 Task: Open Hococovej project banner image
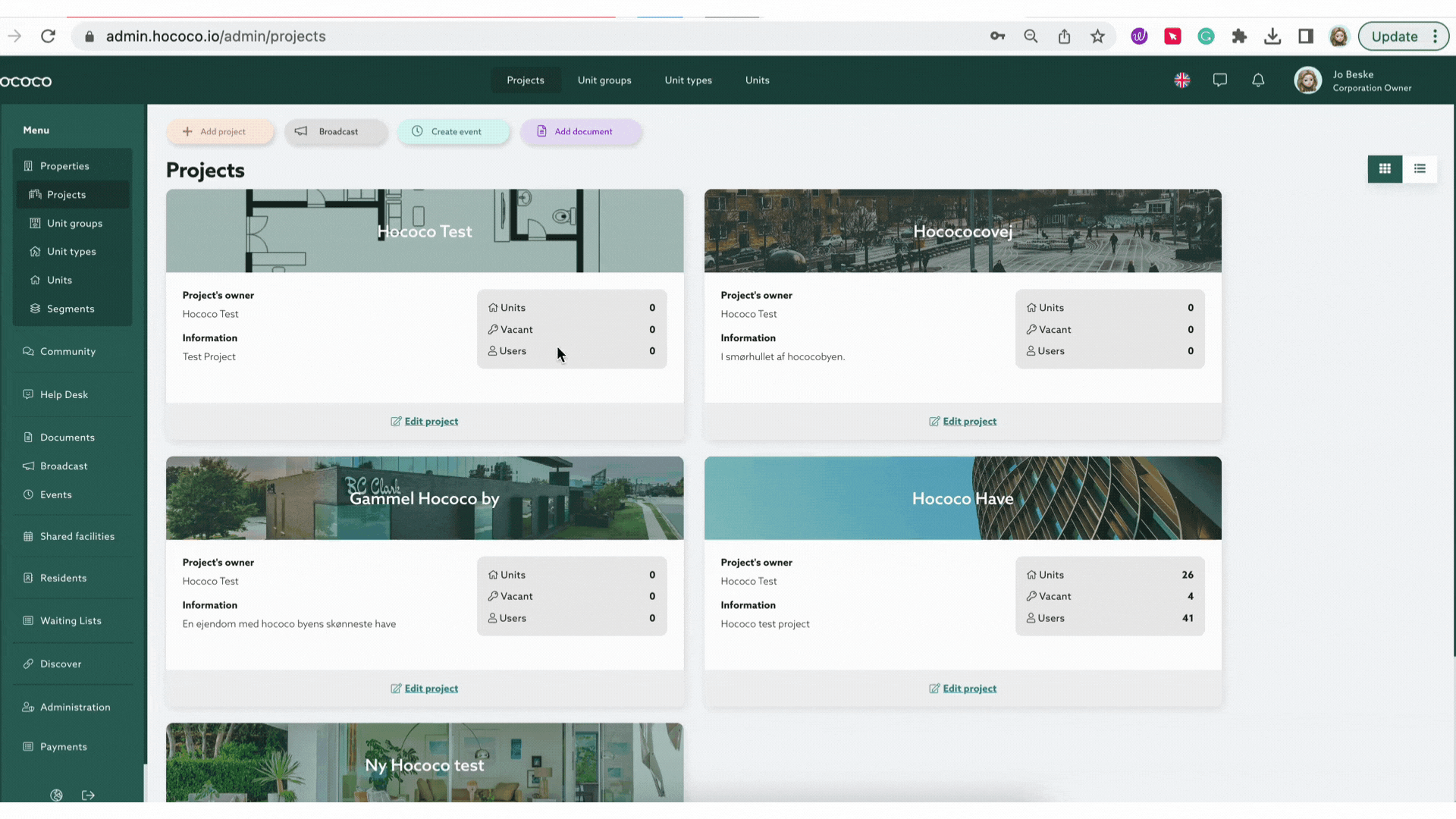(x=962, y=231)
